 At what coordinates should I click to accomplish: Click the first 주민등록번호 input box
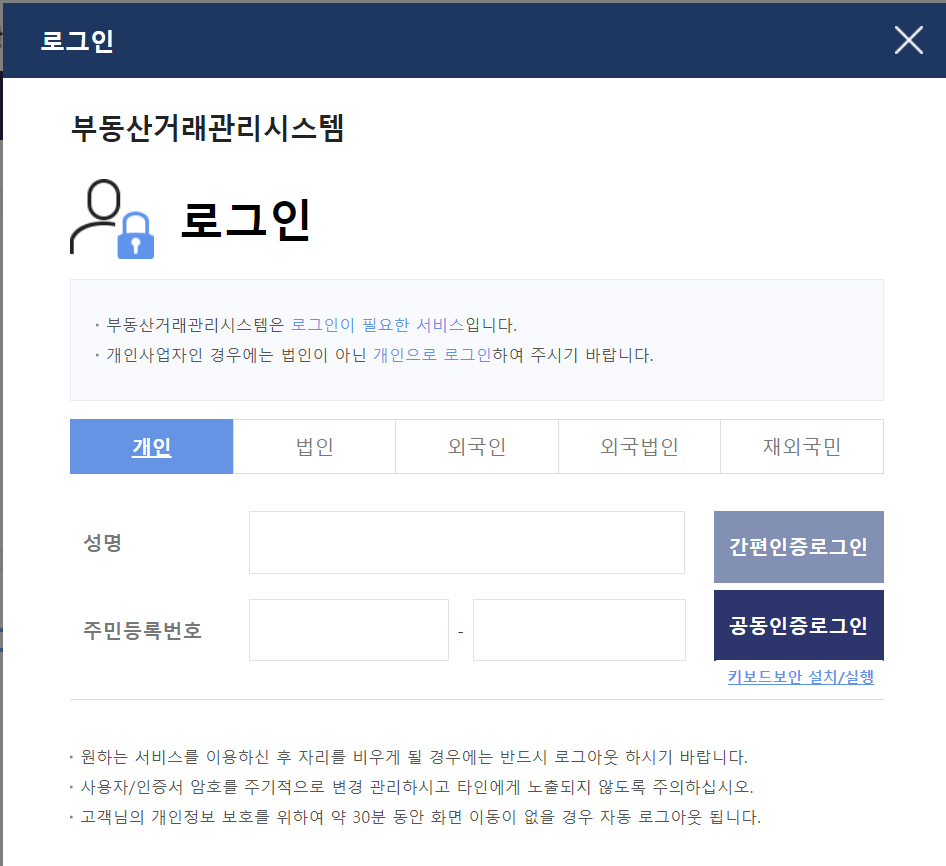(x=348, y=629)
